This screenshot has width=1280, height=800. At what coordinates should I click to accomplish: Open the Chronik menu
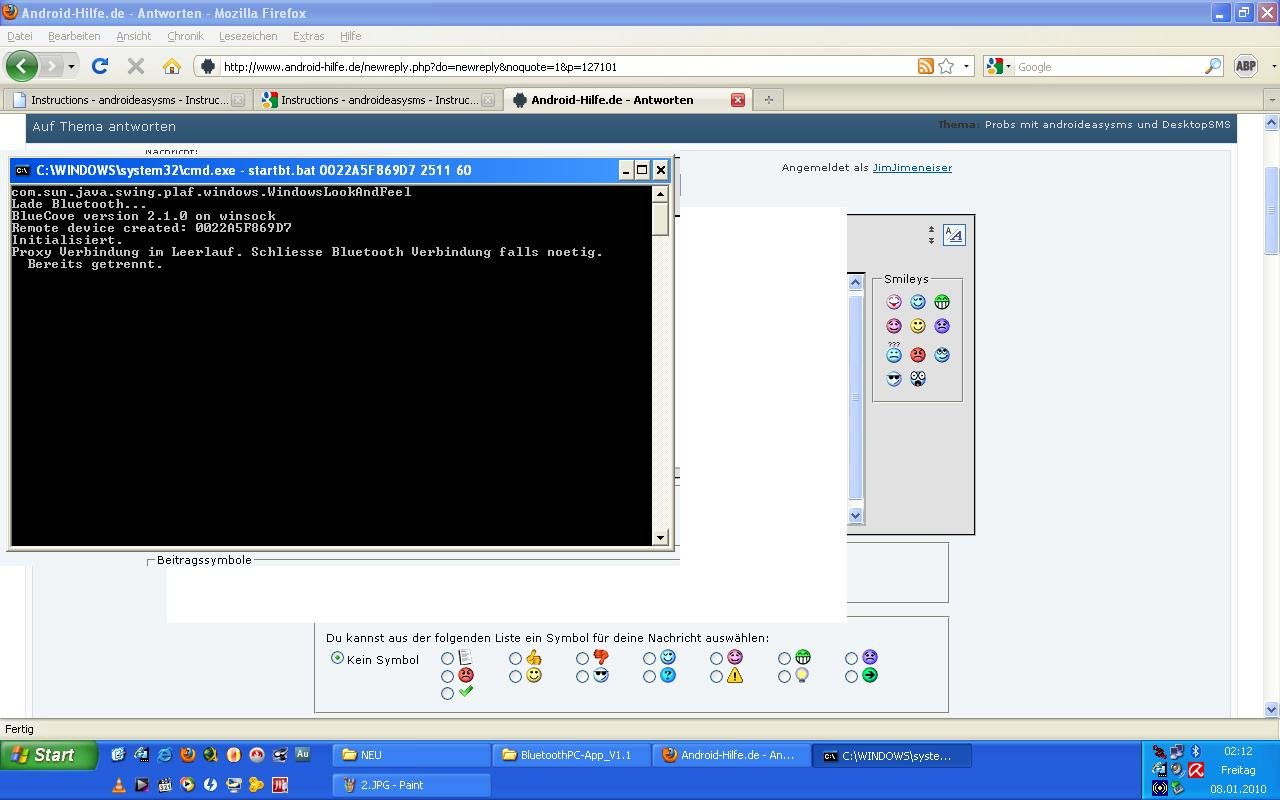click(x=185, y=36)
